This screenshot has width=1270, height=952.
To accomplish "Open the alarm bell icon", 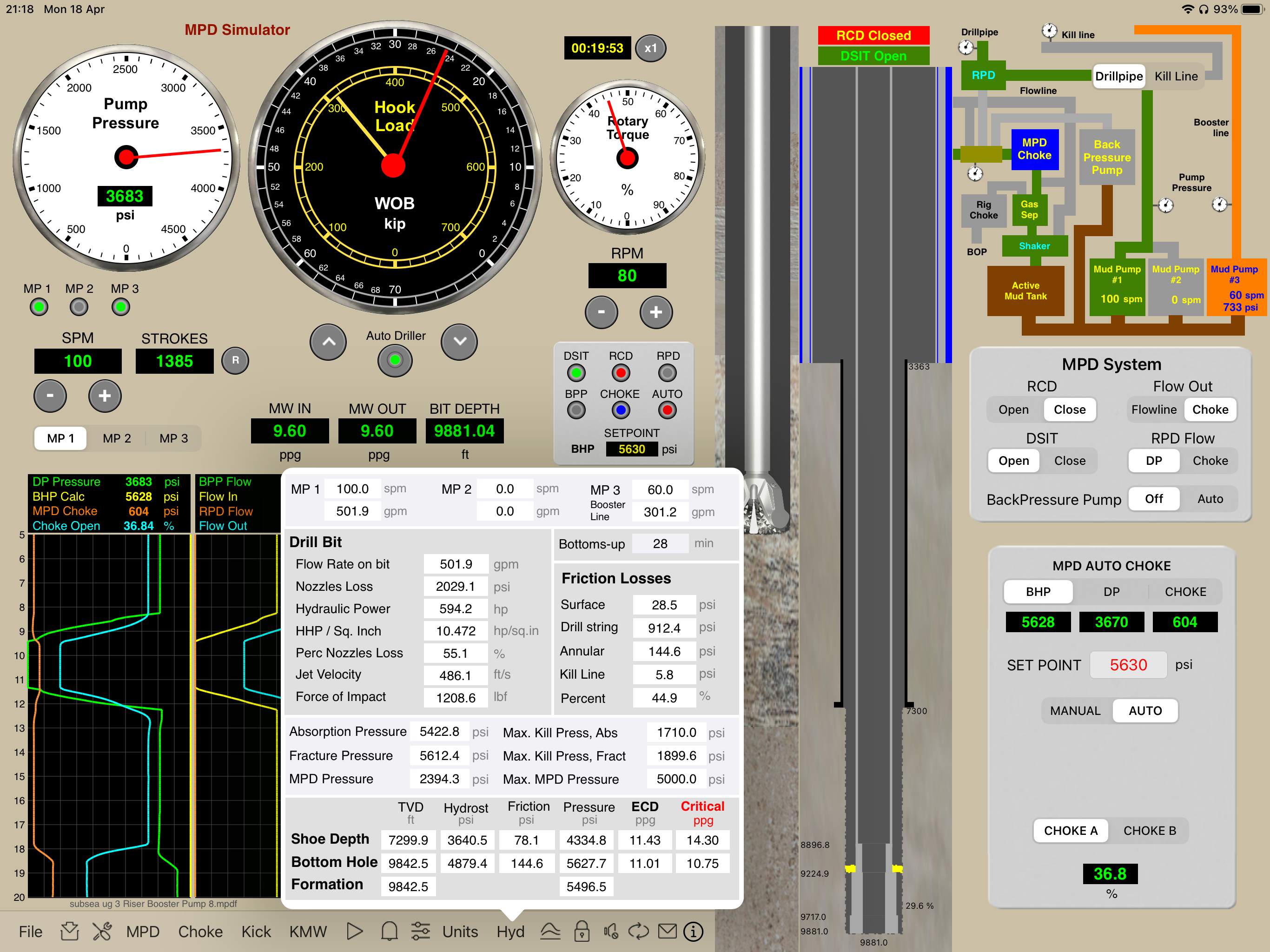I will coord(389,932).
